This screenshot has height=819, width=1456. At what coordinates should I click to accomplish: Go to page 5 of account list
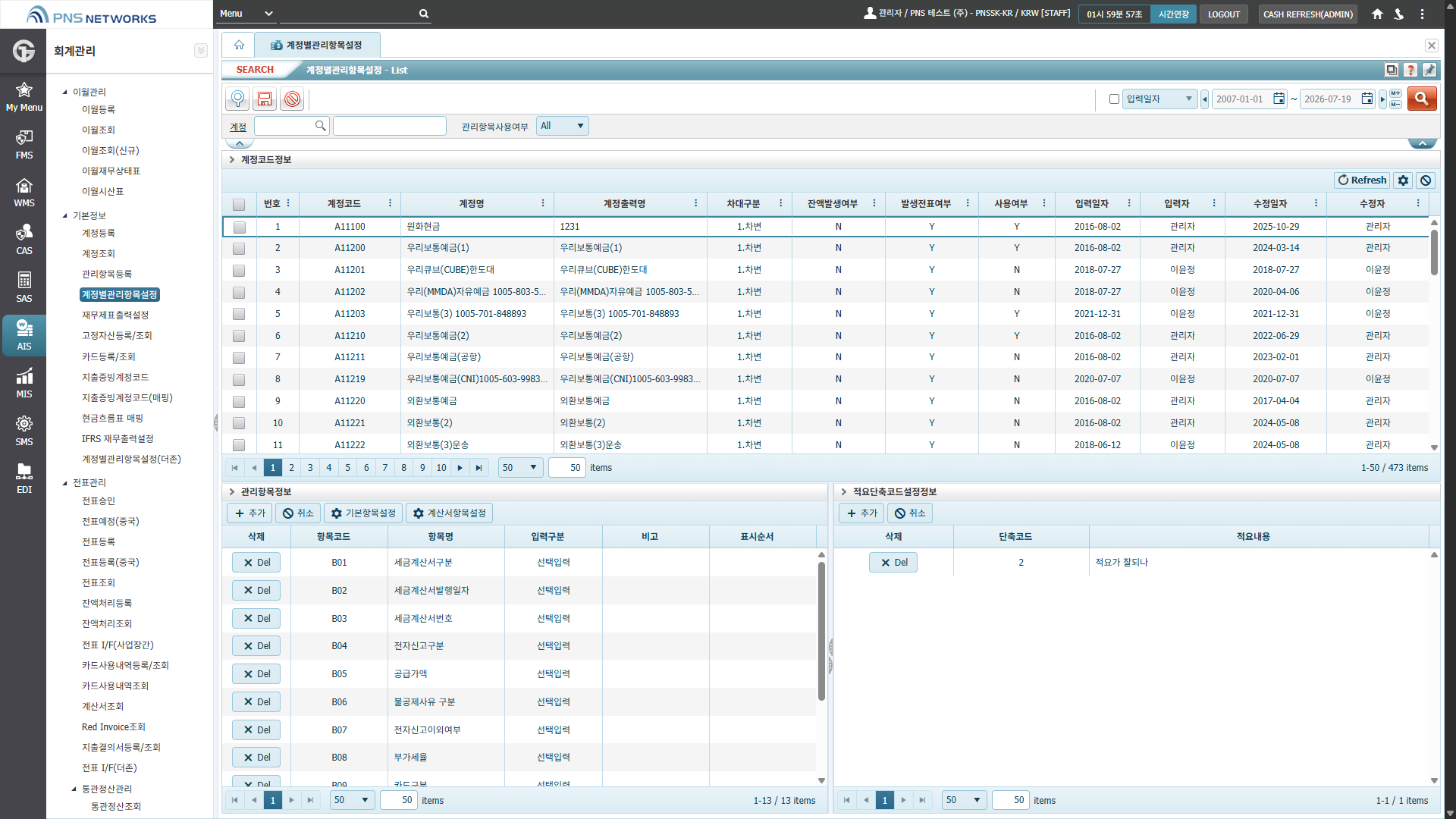click(347, 468)
